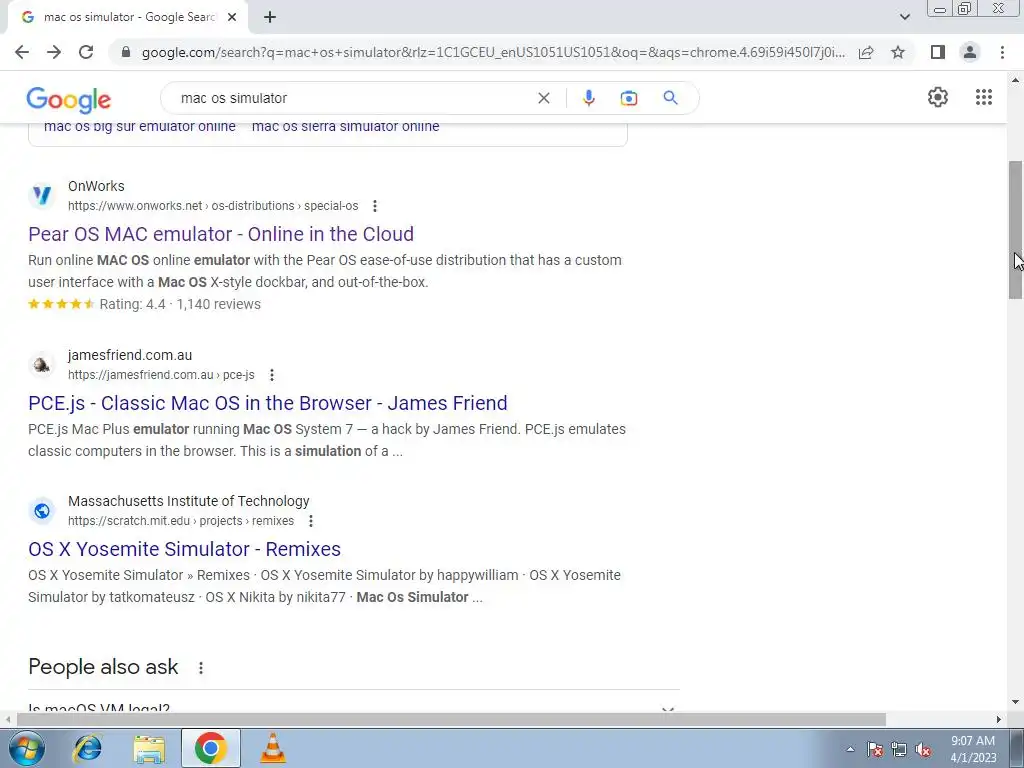Open mac os big sur emulator online suggestion

tap(140, 127)
